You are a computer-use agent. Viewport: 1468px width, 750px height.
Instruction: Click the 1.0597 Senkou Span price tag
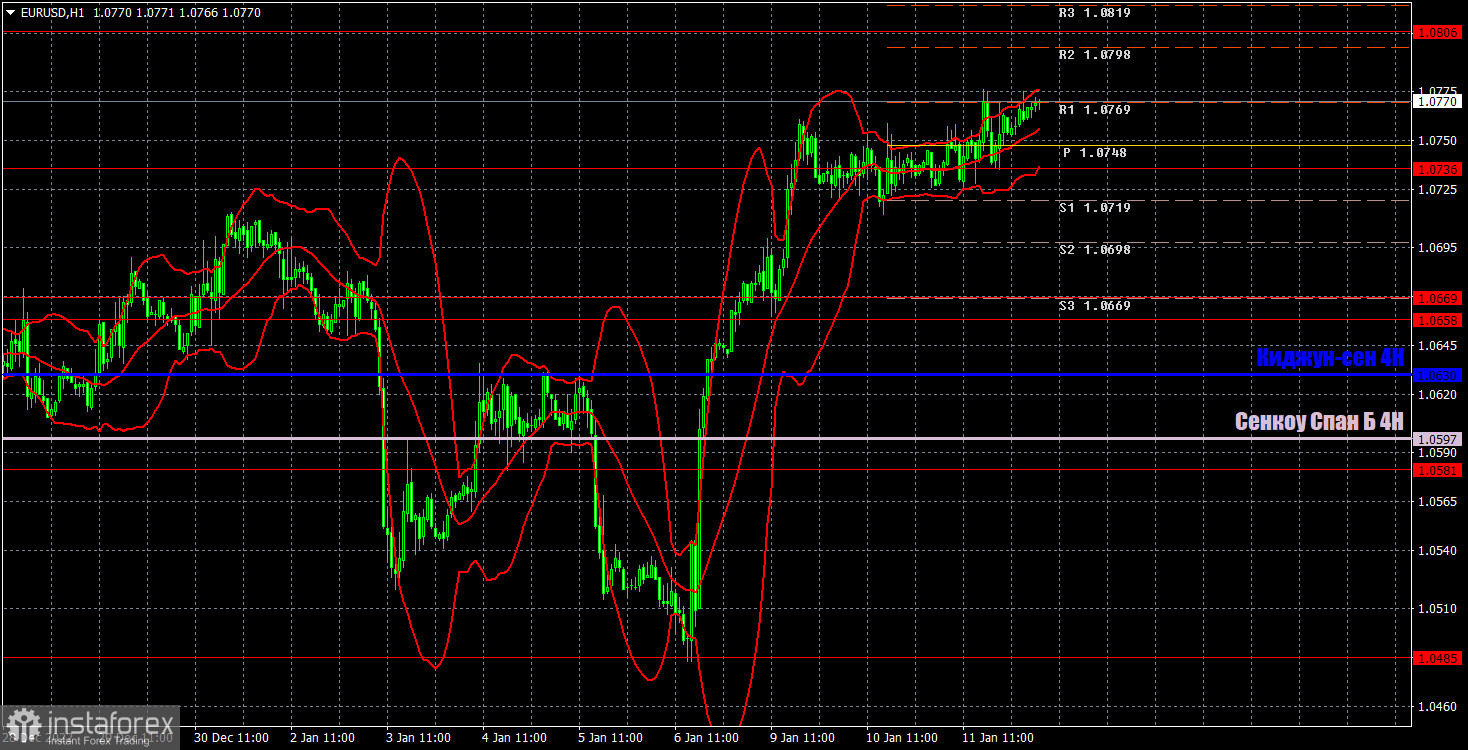click(x=1439, y=439)
